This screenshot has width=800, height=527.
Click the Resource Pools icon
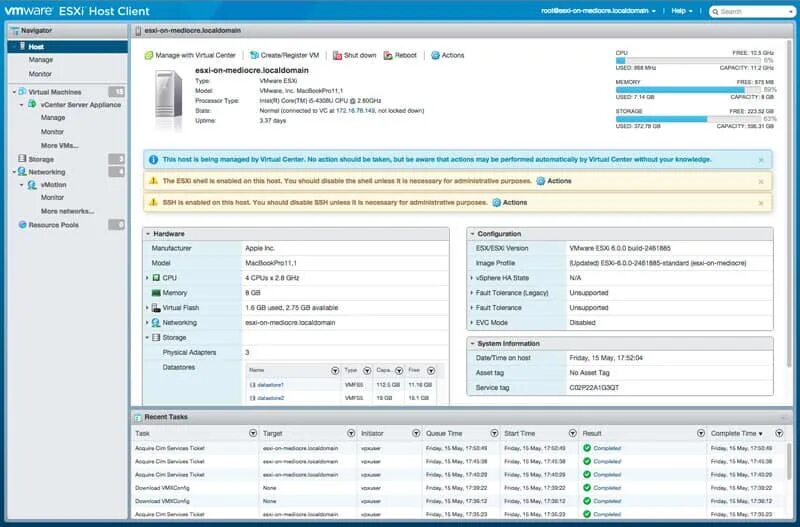[x=22, y=224]
